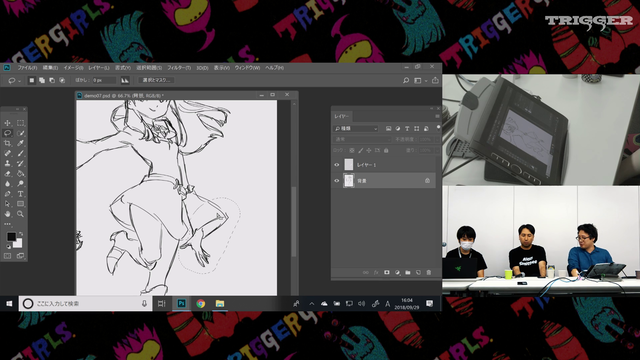Select the Hand tool
This screenshot has height=360, width=640.
pos(7,214)
